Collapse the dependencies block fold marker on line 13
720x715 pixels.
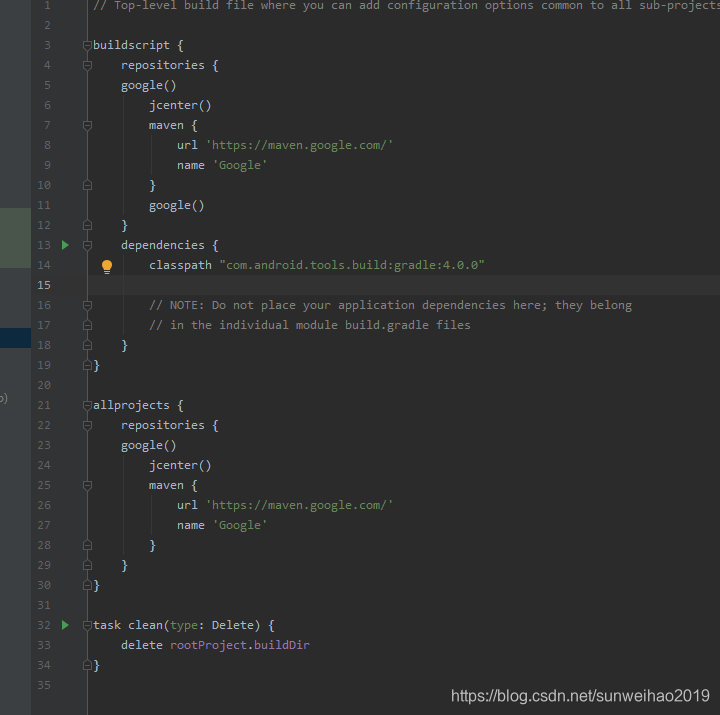coord(87,245)
